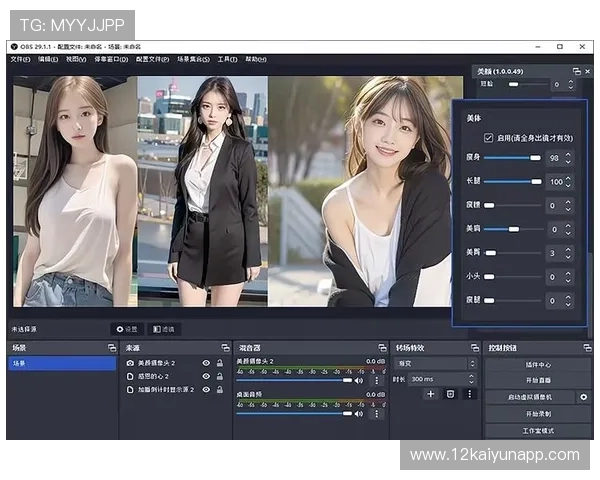Adjust the 时长 300 ms duration stepper
Screen dimensions: 600x480
point(472,379)
